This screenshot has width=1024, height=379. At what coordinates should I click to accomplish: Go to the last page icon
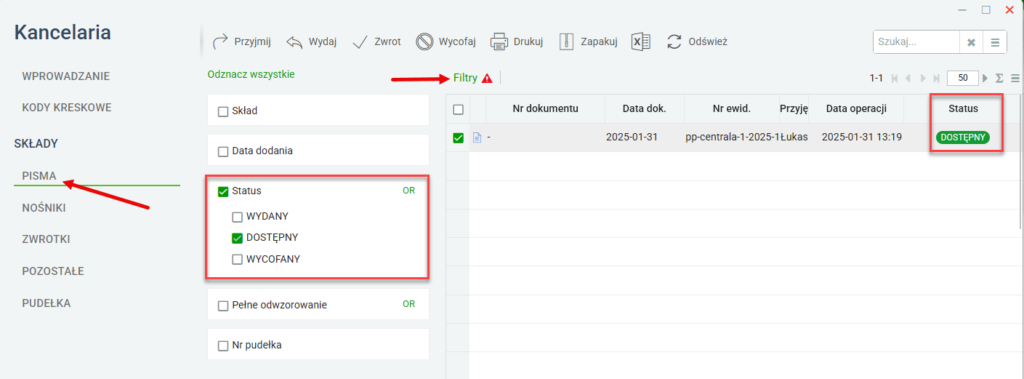click(x=937, y=78)
